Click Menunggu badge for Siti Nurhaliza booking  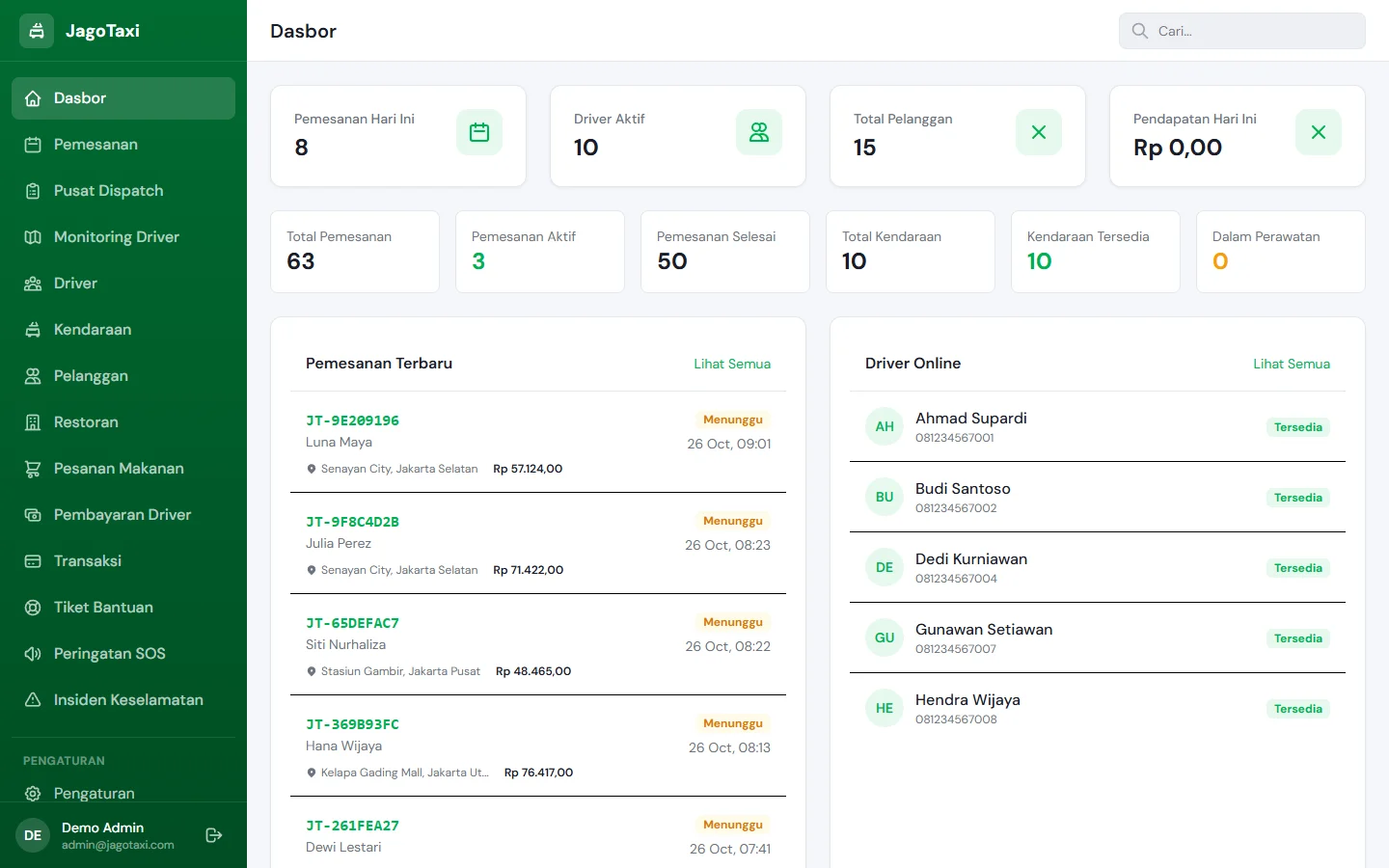pyautogui.click(x=733, y=622)
